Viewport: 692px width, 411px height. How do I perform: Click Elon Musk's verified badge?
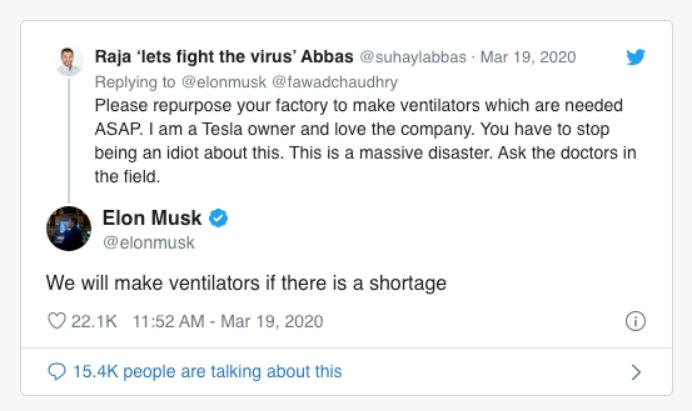tap(219, 219)
